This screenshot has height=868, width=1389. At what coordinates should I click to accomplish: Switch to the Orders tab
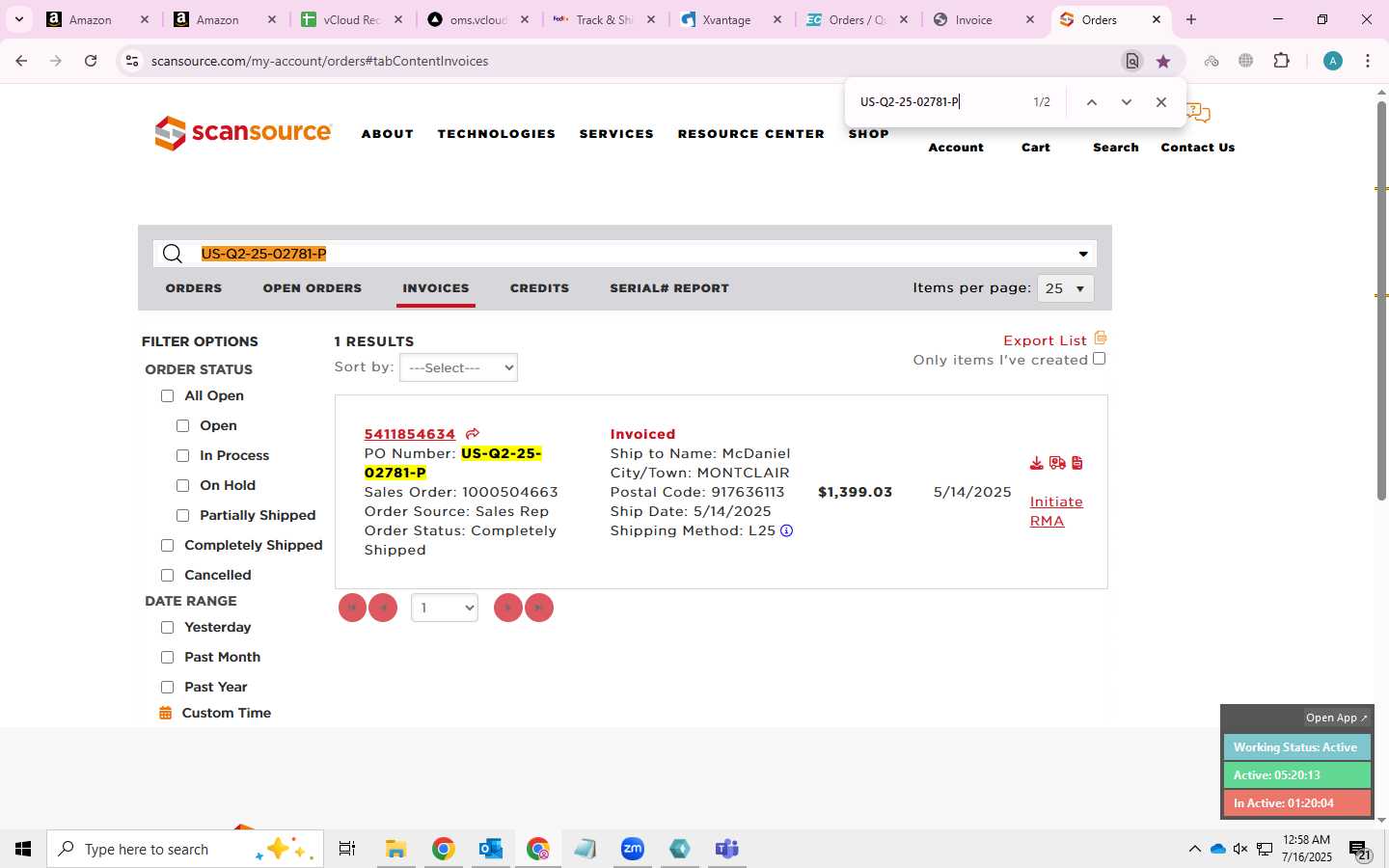tap(194, 288)
